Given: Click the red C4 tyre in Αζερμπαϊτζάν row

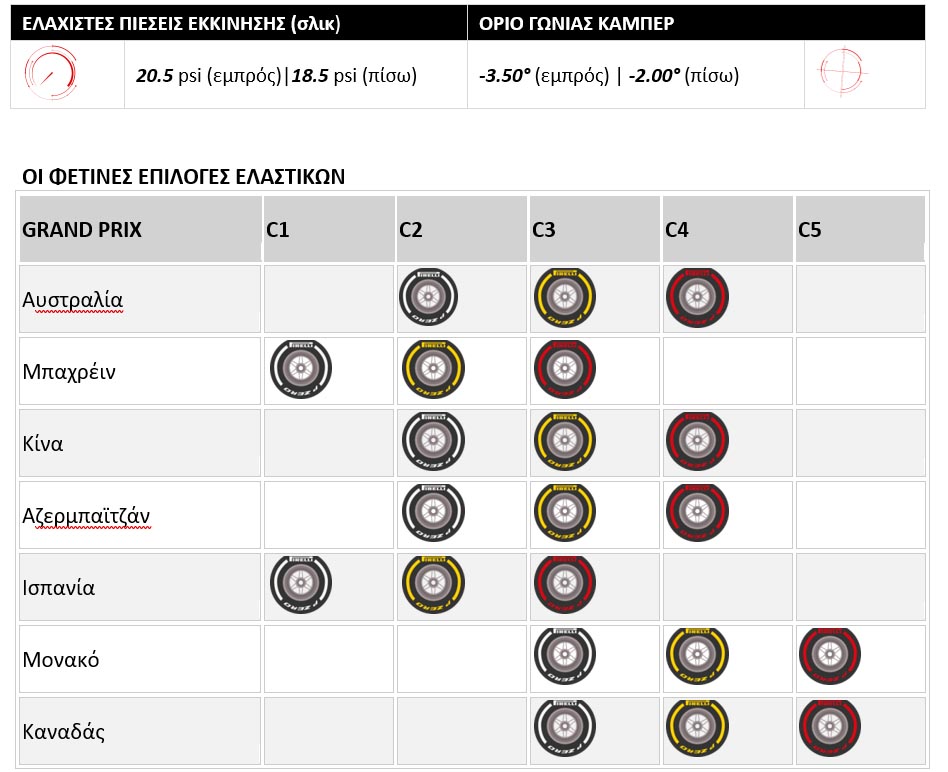Looking at the screenshot, I should (x=696, y=514).
